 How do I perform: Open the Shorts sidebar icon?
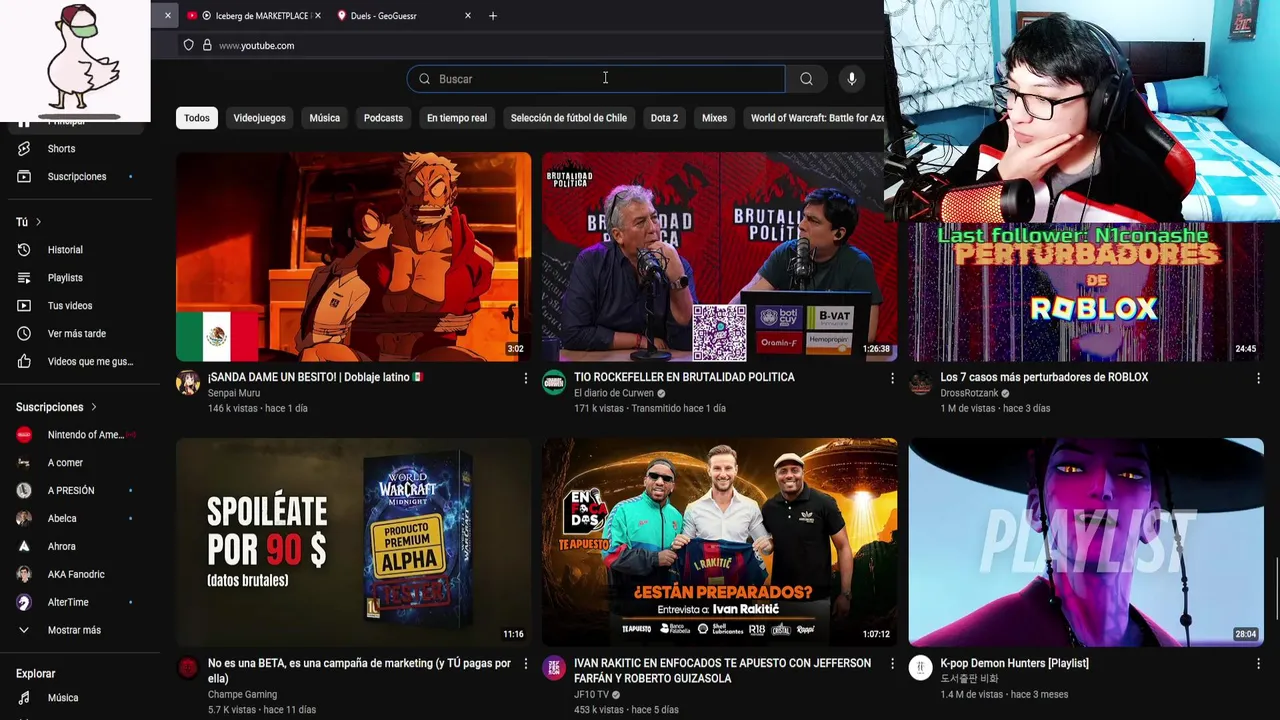[25, 148]
